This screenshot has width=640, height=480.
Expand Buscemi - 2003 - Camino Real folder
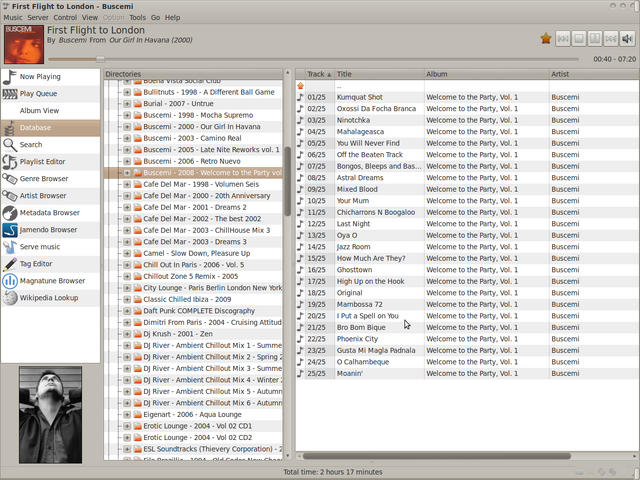point(127,138)
